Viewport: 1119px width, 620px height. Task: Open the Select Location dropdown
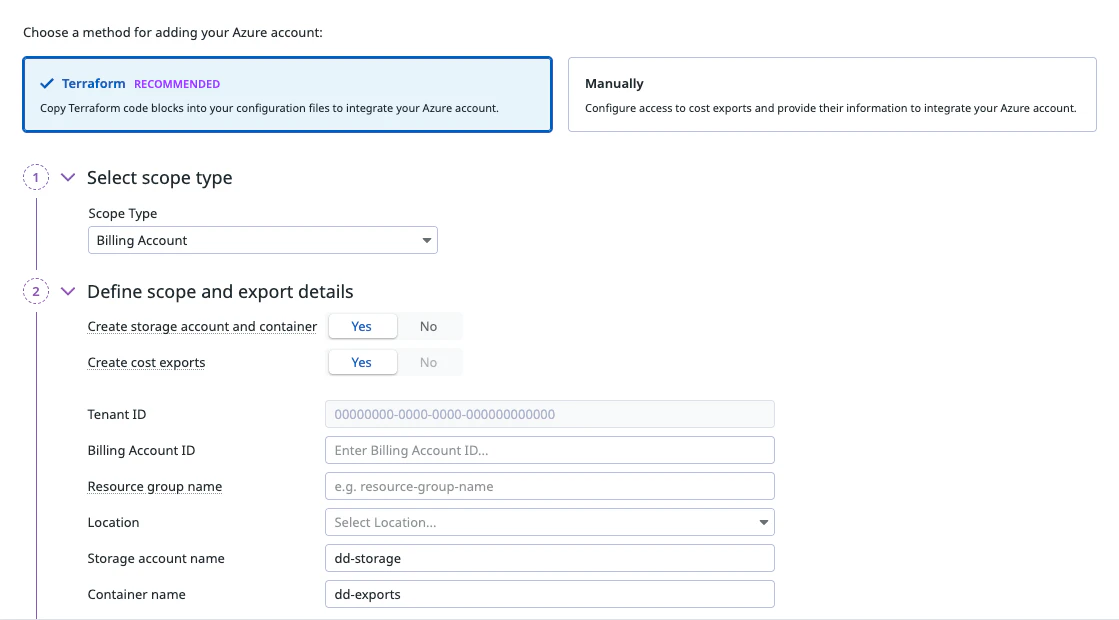[549, 522]
